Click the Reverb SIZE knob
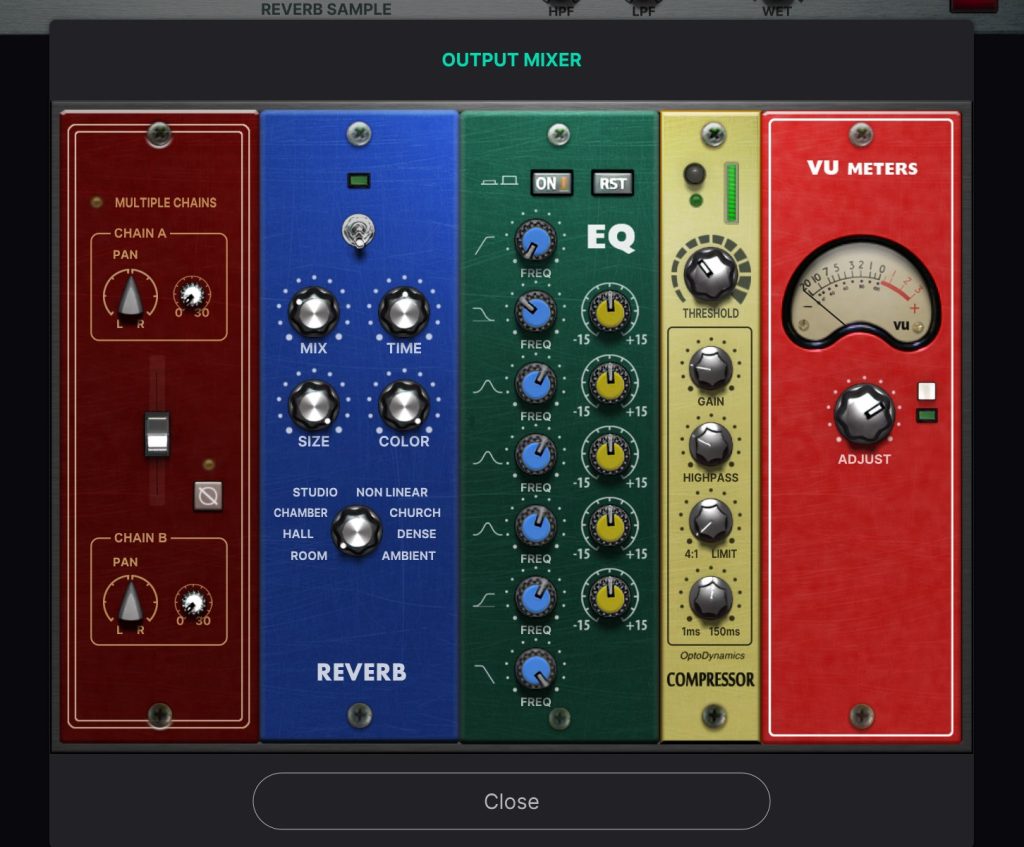The image size is (1024, 847). (x=313, y=405)
